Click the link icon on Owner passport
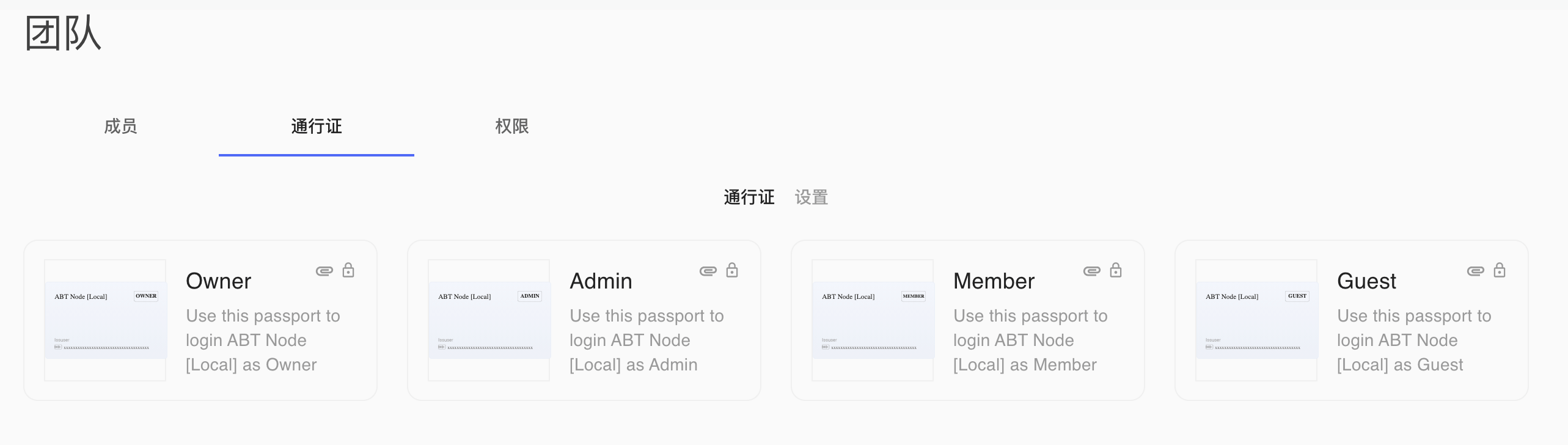 click(x=324, y=271)
